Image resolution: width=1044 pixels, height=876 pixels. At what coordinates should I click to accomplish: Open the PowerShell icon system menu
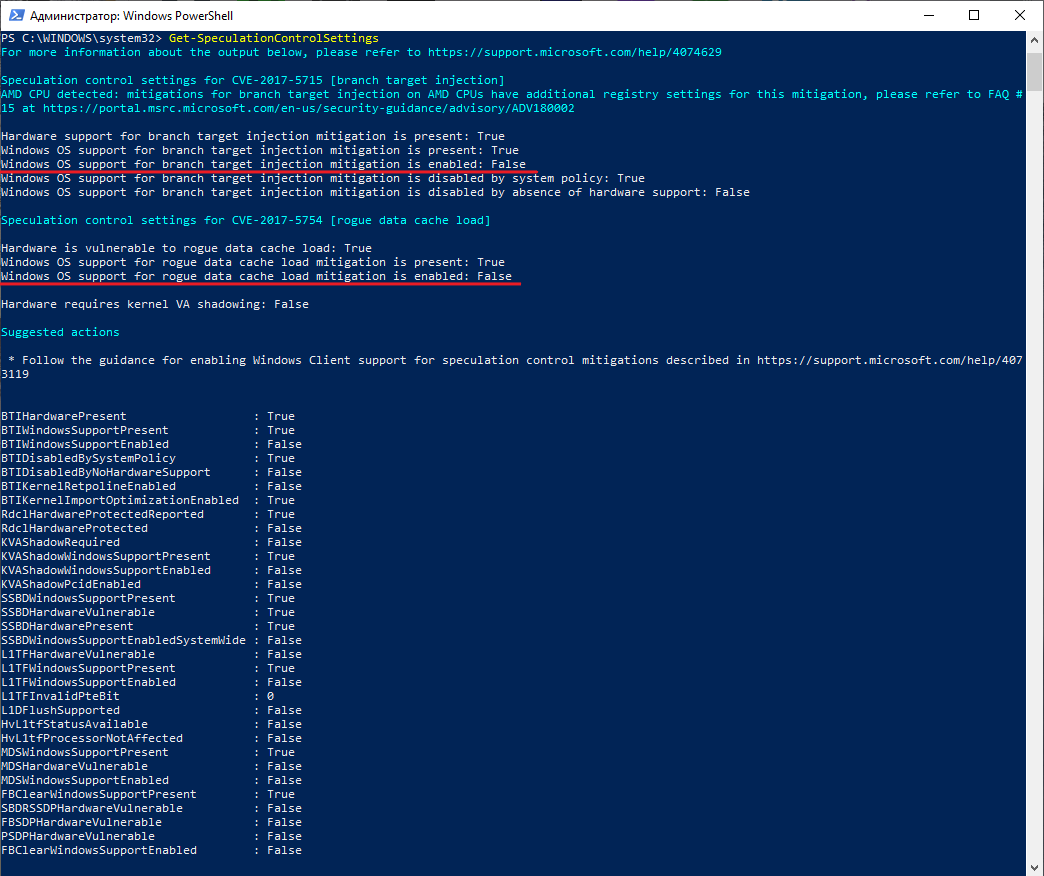(x=17, y=15)
